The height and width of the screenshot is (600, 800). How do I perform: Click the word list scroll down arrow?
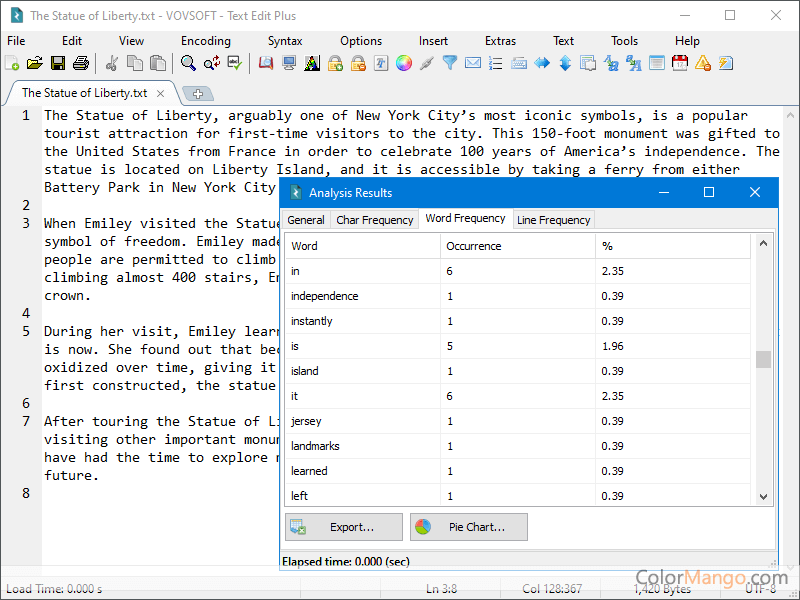764,496
